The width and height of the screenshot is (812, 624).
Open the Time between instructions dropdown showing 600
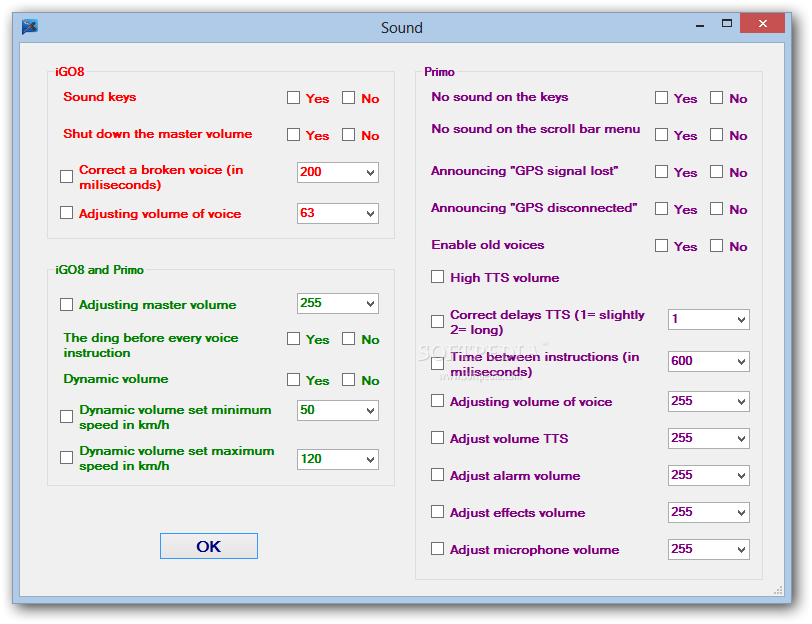click(708, 361)
